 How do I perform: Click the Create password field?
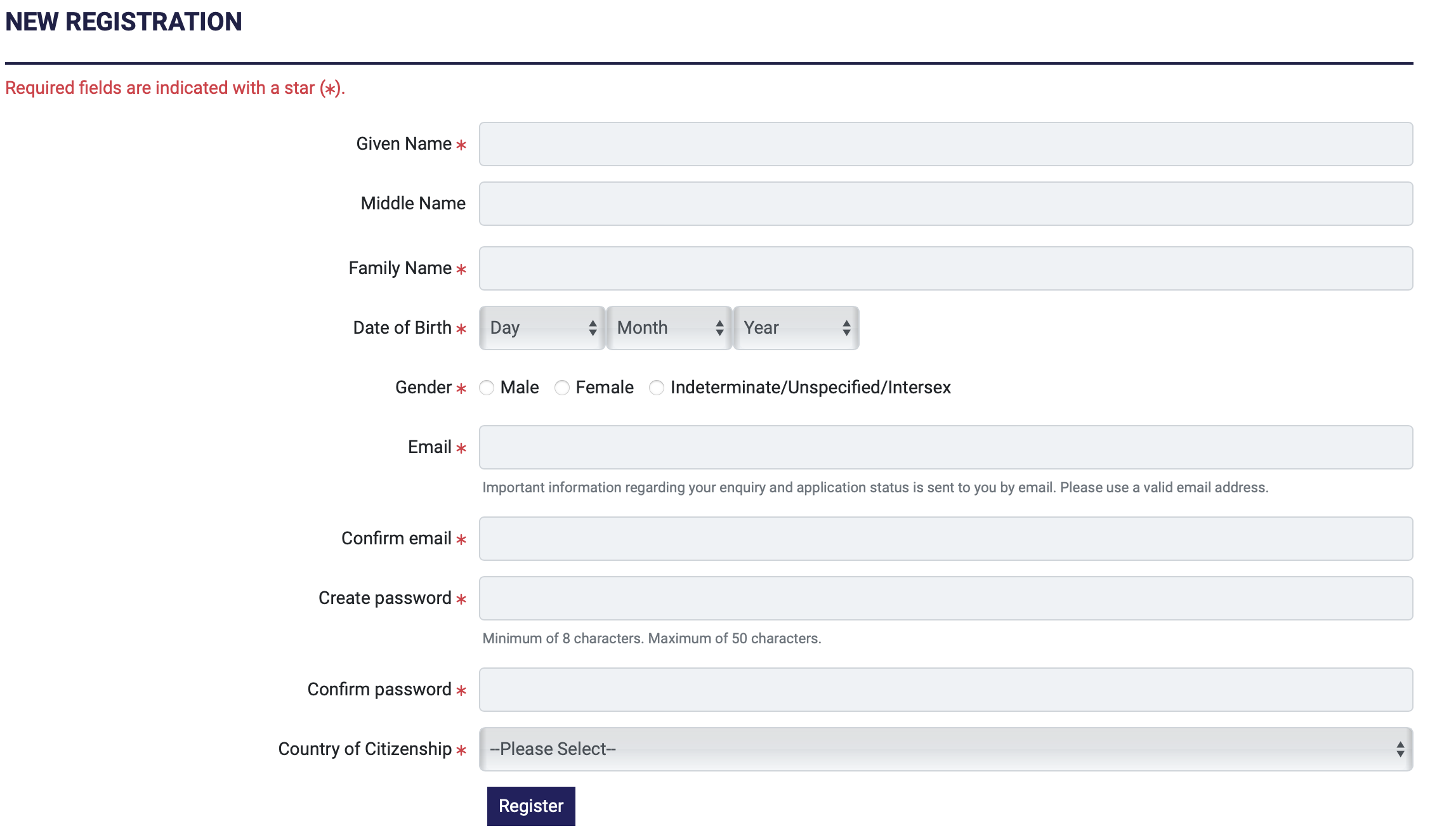pyautogui.click(x=945, y=598)
